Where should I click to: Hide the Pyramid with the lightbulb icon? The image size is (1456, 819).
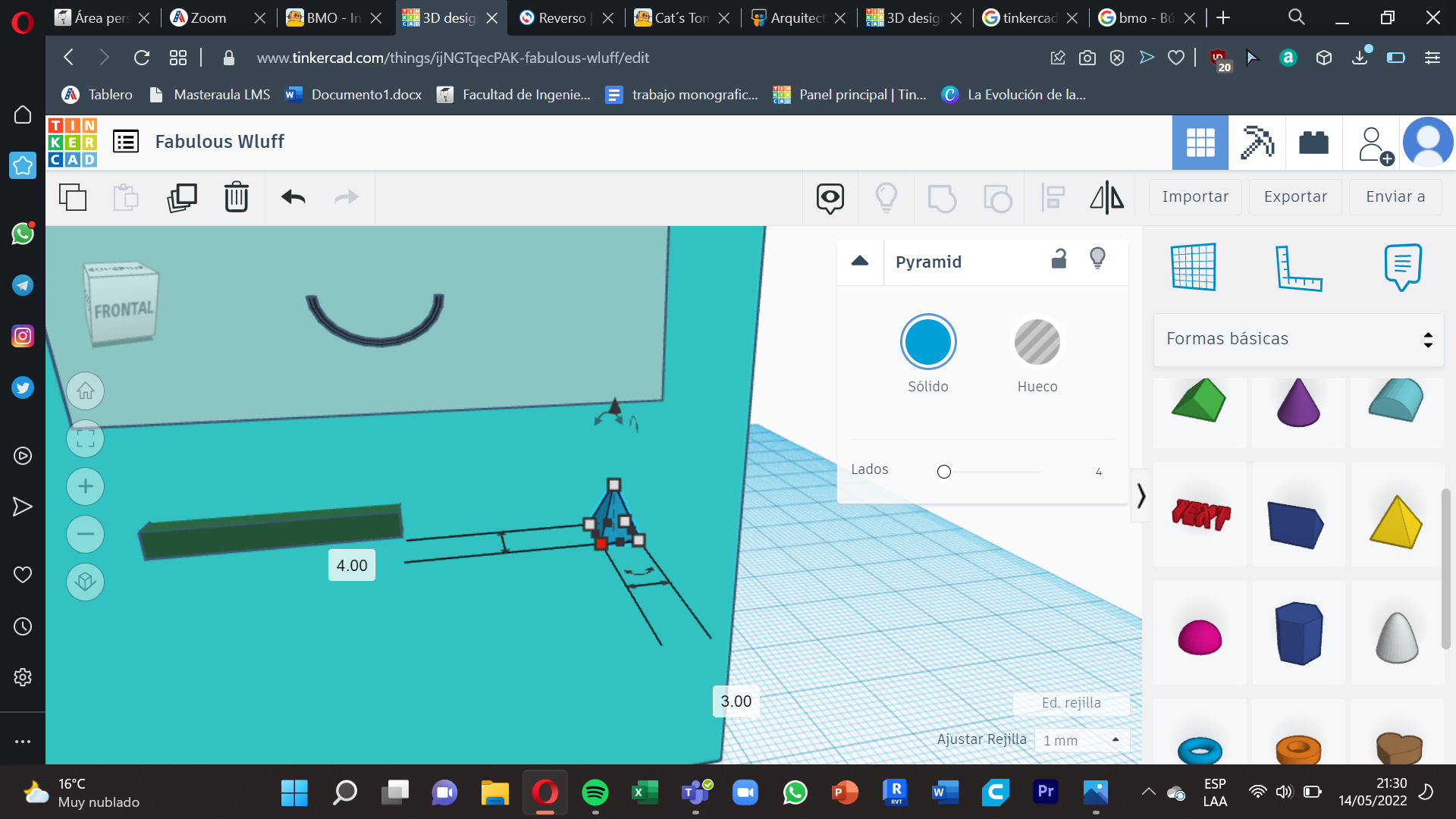(1097, 259)
